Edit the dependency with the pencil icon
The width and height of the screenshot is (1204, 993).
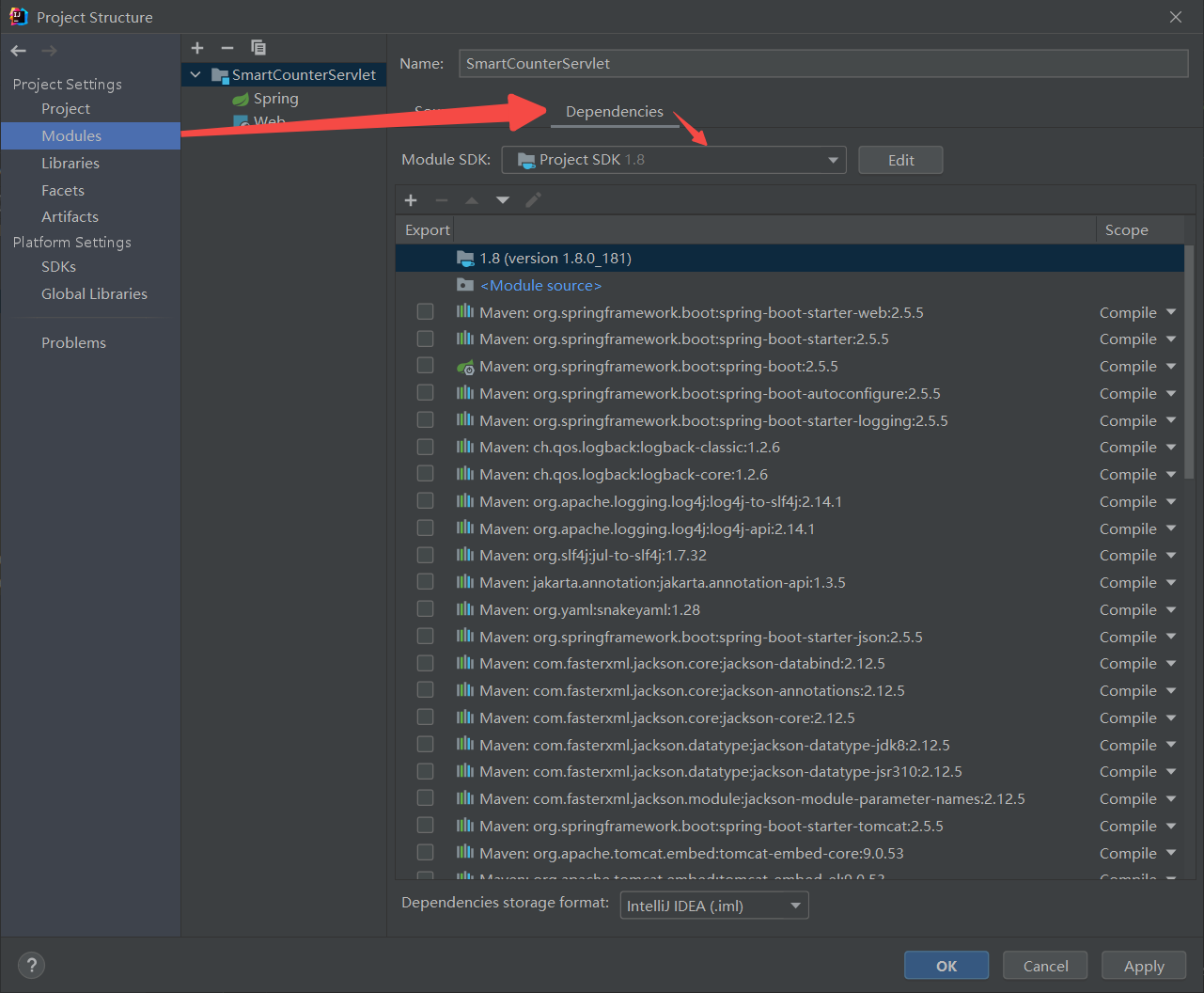tap(533, 200)
